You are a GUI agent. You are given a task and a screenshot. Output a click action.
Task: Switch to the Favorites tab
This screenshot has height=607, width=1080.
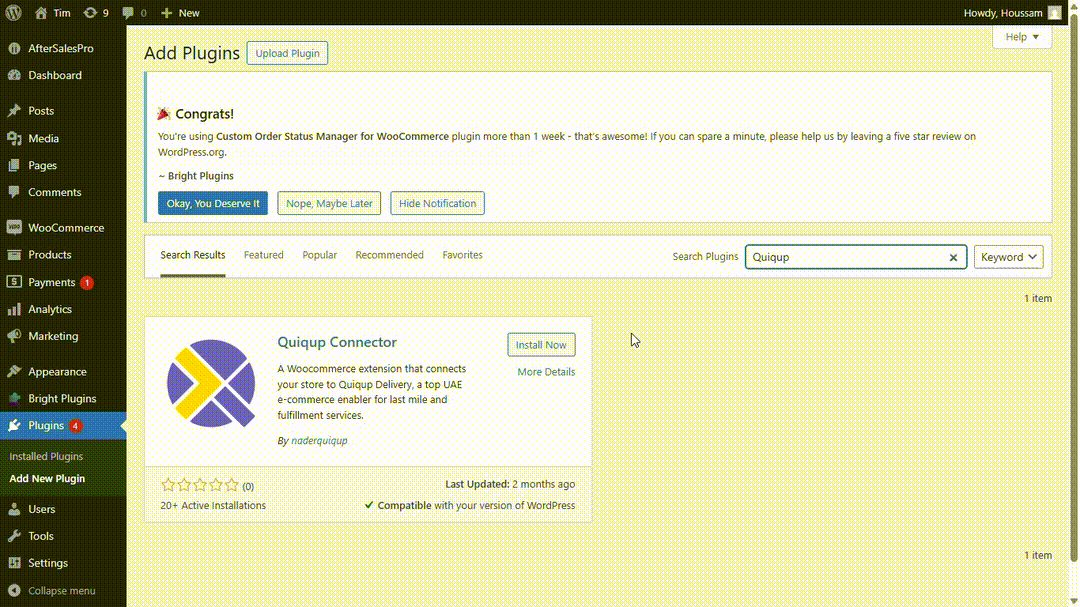462,255
